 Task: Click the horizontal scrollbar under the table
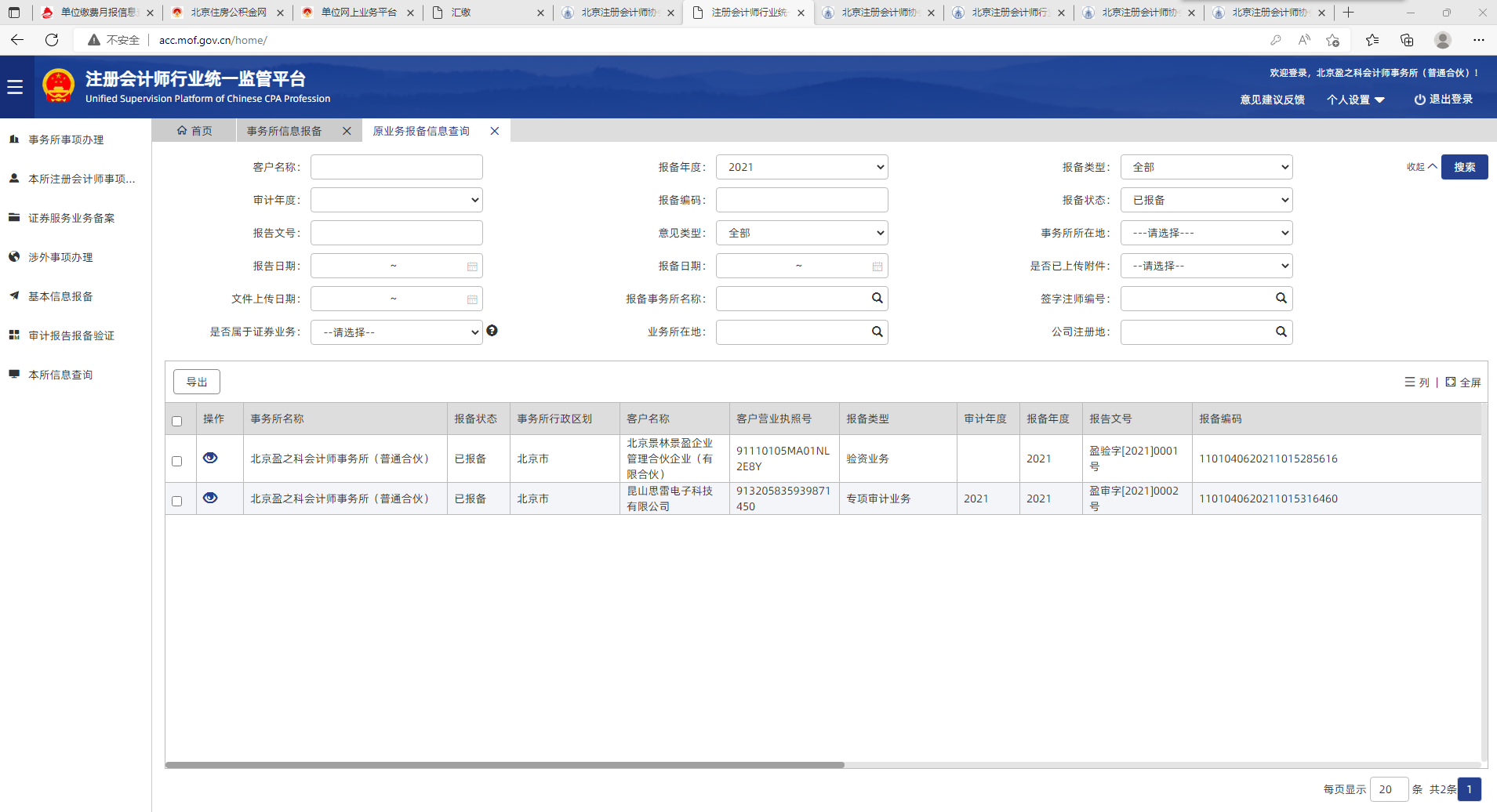point(505,765)
